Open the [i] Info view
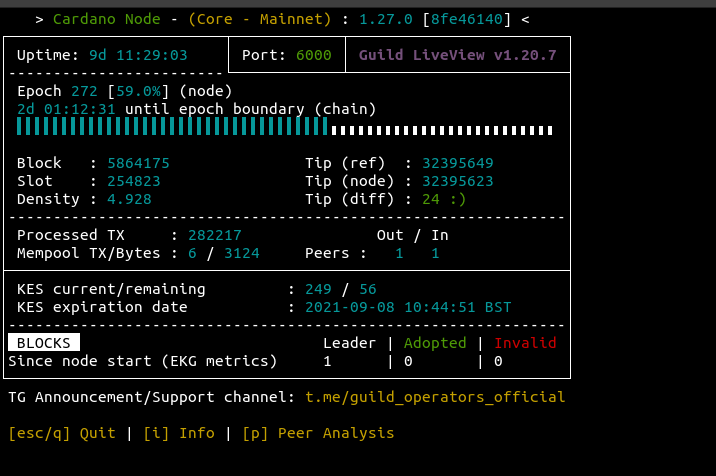Viewport: 716px width, 476px height. (x=179, y=433)
